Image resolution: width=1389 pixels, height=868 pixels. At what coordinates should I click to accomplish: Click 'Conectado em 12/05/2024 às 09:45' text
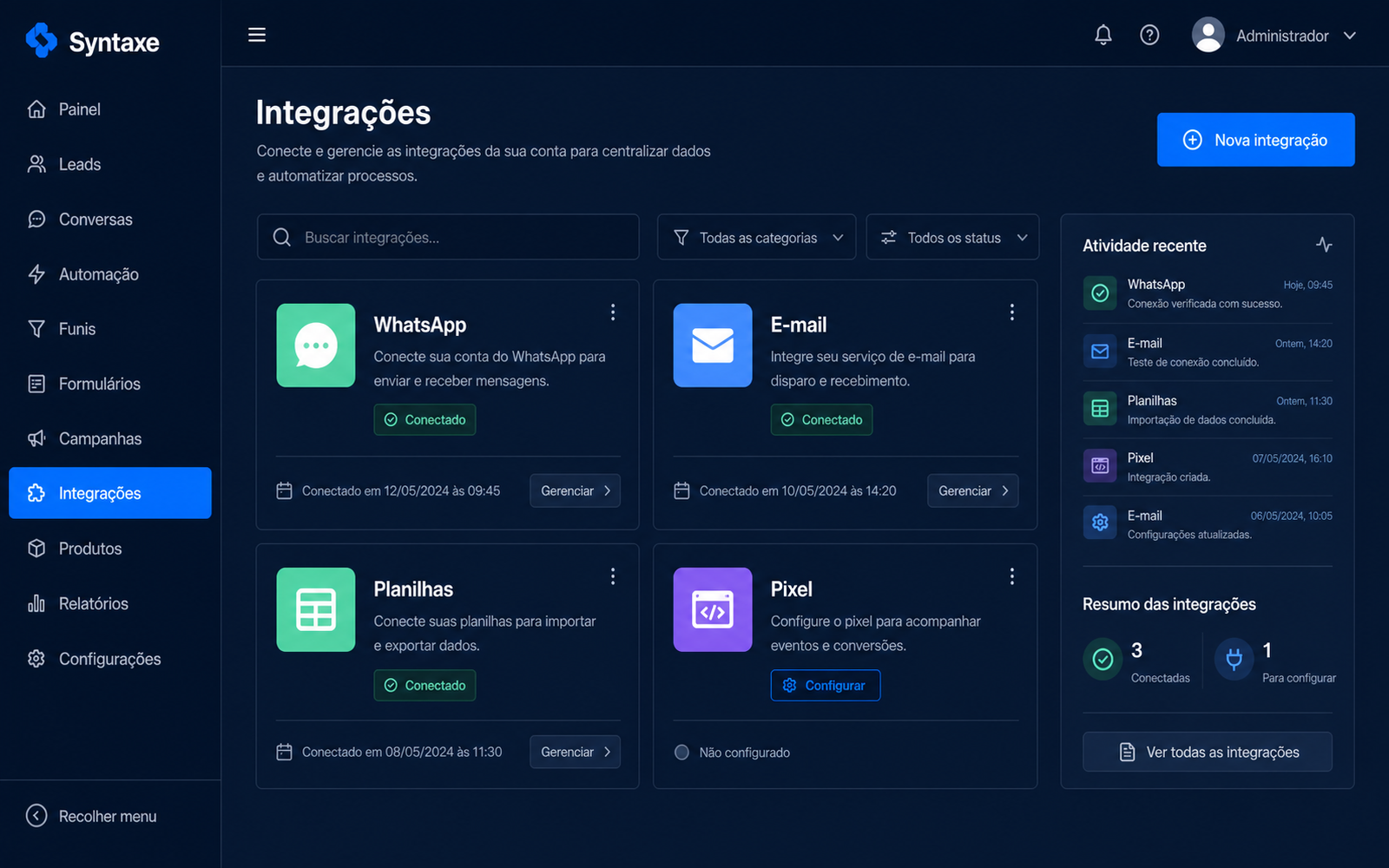click(401, 490)
